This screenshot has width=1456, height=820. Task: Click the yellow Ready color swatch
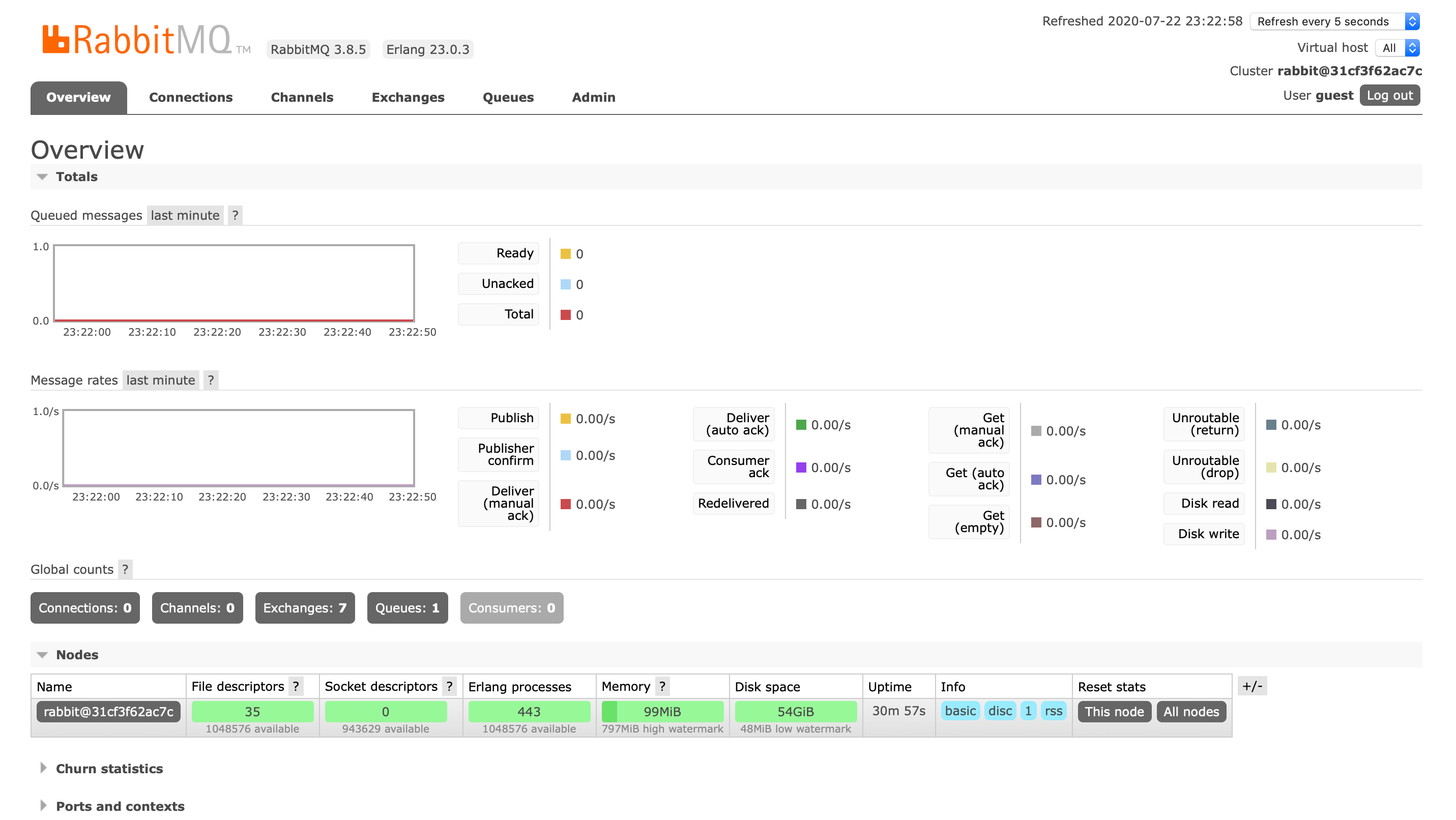(x=565, y=254)
